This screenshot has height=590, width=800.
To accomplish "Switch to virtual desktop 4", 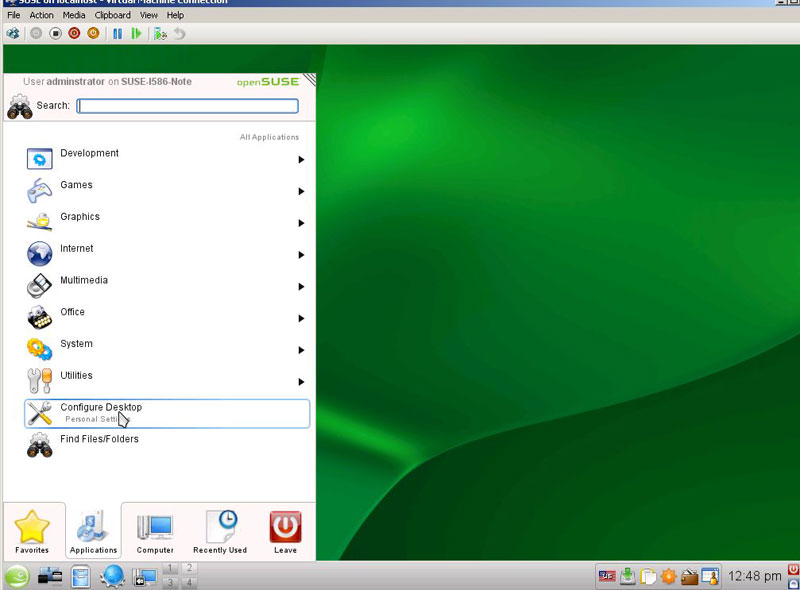I will click(x=189, y=582).
